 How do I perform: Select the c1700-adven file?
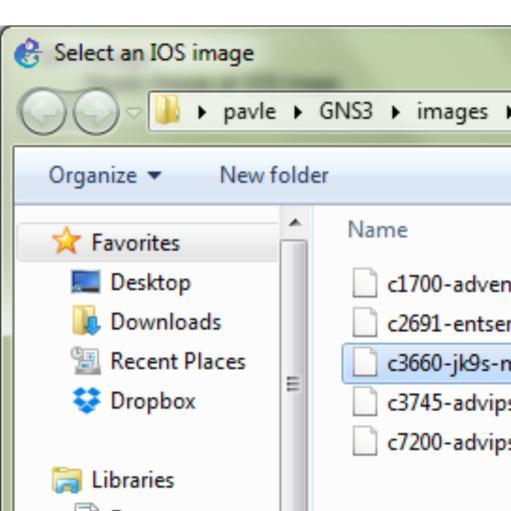point(448,285)
